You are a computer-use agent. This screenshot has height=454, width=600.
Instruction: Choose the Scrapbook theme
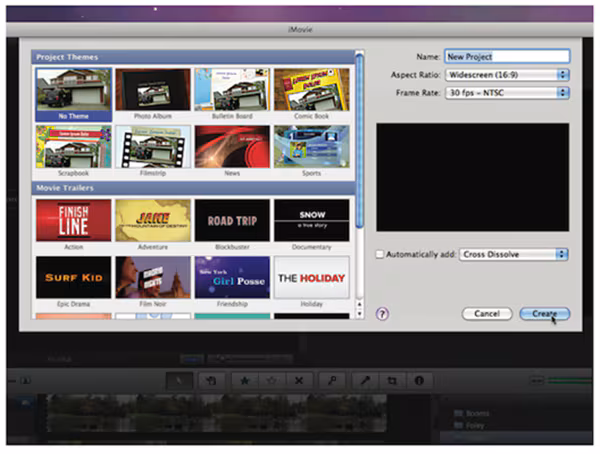click(73, 151)
